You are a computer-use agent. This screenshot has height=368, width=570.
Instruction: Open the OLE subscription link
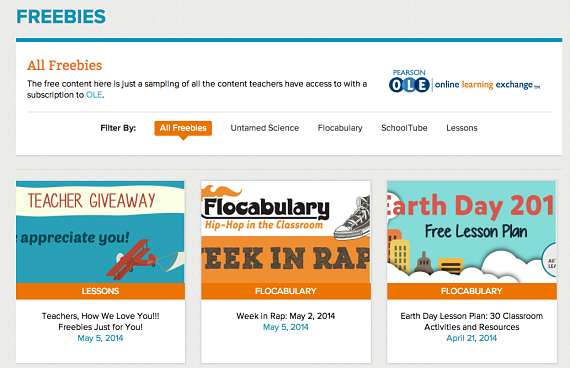[94, 95]
